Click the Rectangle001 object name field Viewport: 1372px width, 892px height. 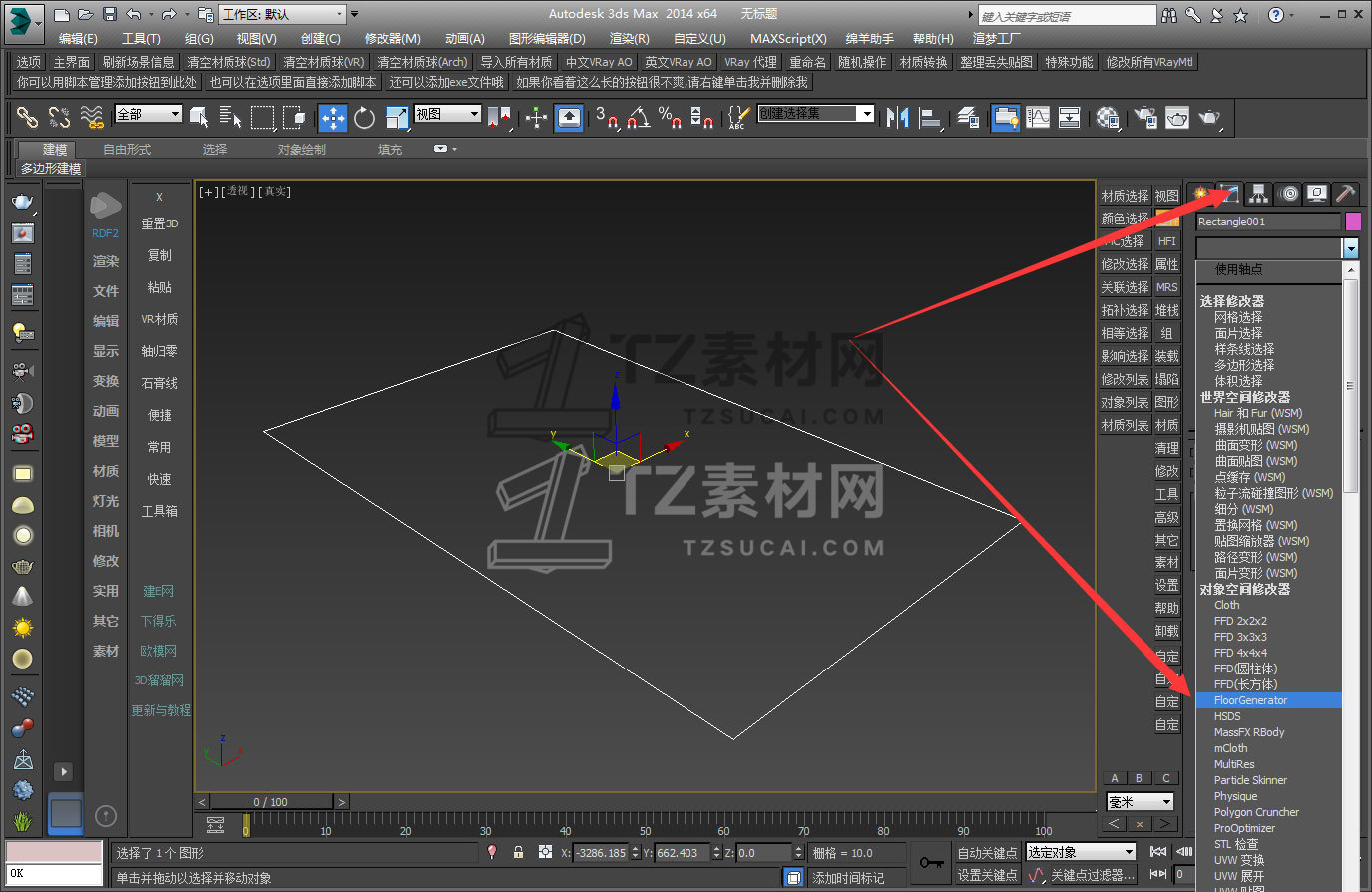tap(1267, 222)
